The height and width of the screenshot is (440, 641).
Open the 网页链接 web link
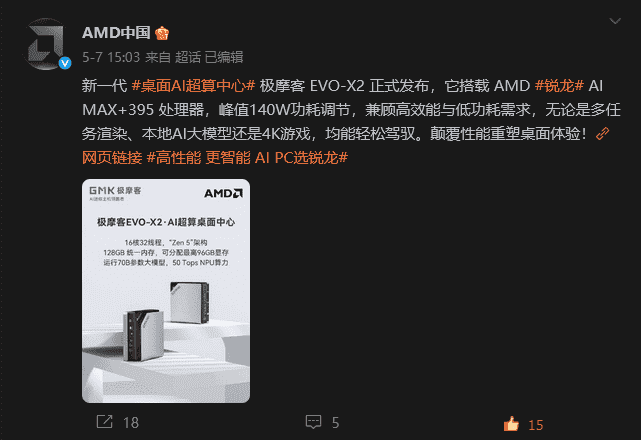point(112,157)
